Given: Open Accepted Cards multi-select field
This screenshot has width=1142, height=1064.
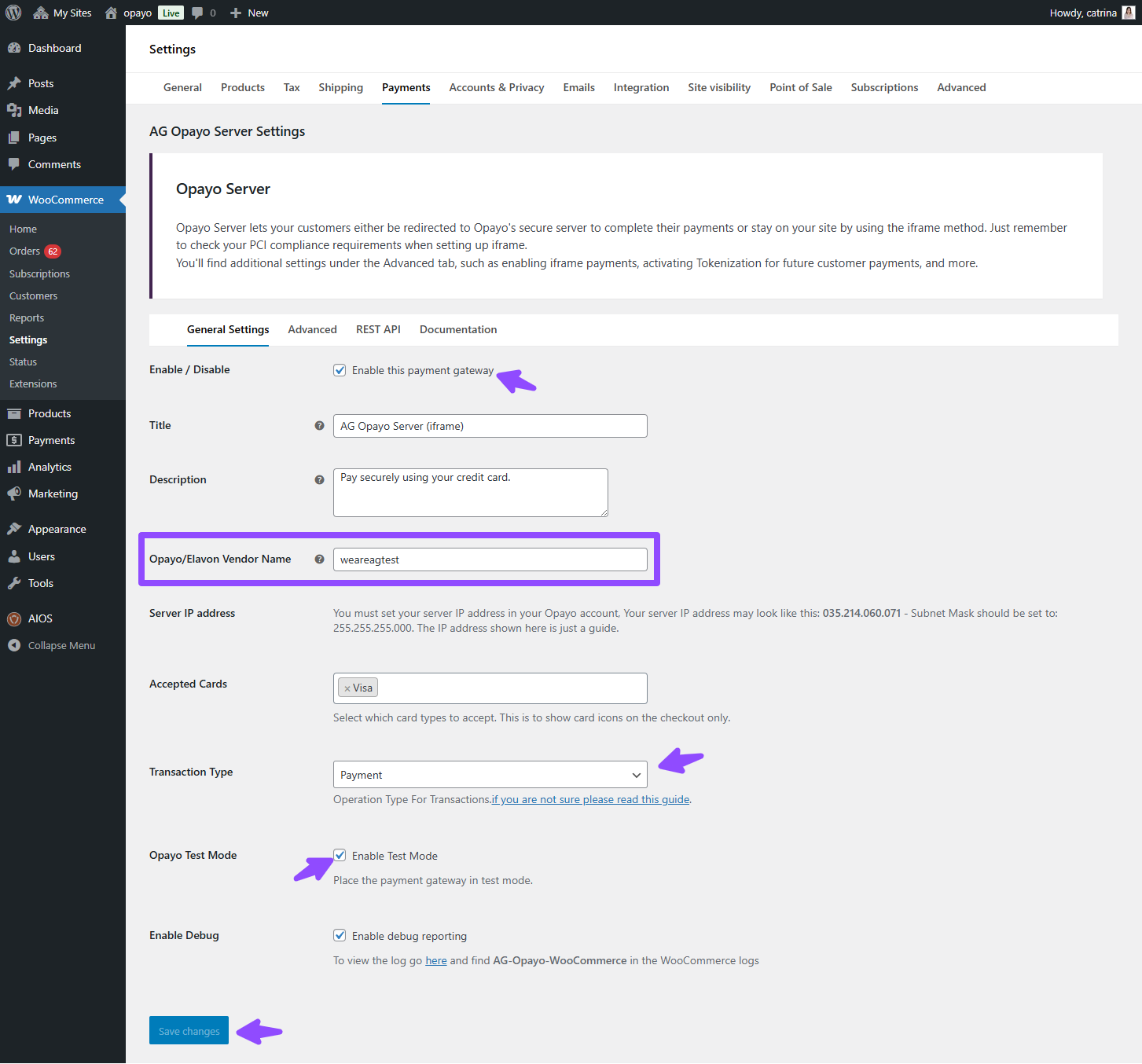Looking at the screenshot, I should [x=490, y=688].
